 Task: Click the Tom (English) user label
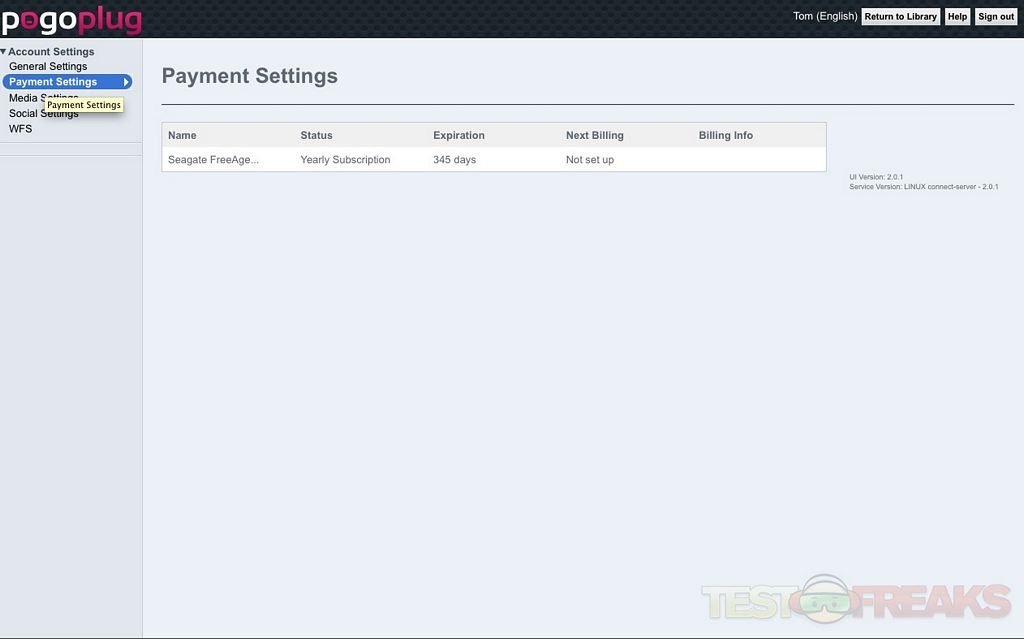point(824,17)
